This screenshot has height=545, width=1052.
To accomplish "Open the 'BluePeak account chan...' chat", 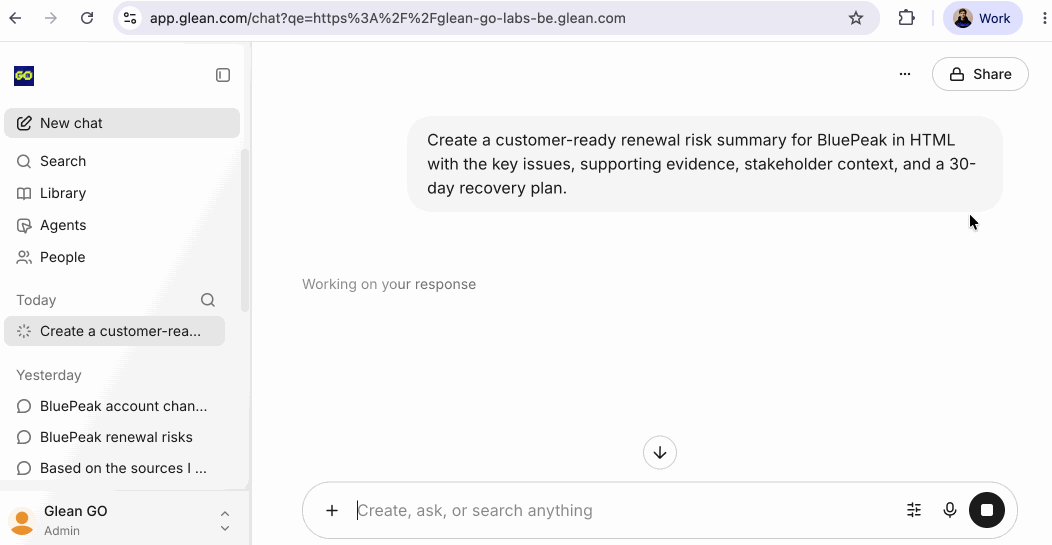I will click(x=114, y=406).
